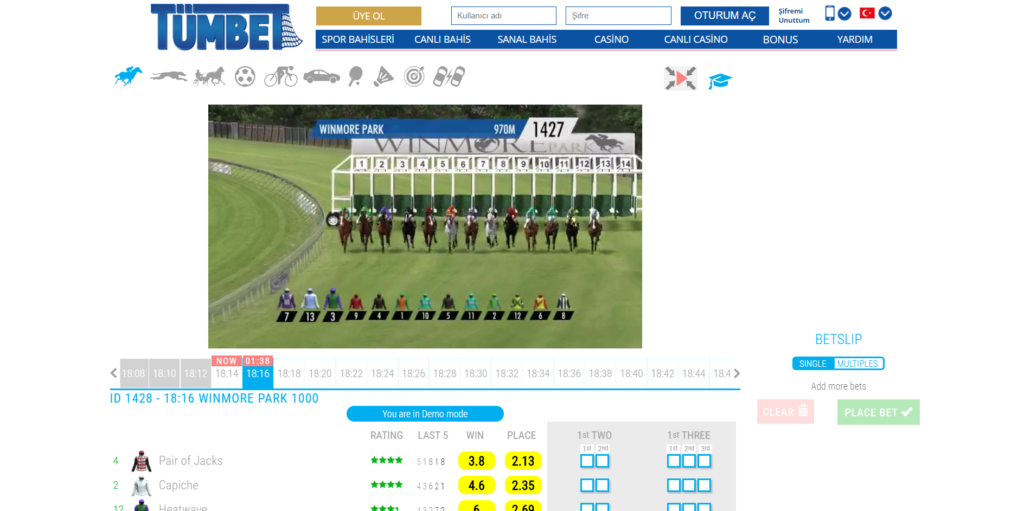This screenshot has width=1024, height=511.
Task: Open language dropdown beside the Turkish flag
Action: coord(885,14)
